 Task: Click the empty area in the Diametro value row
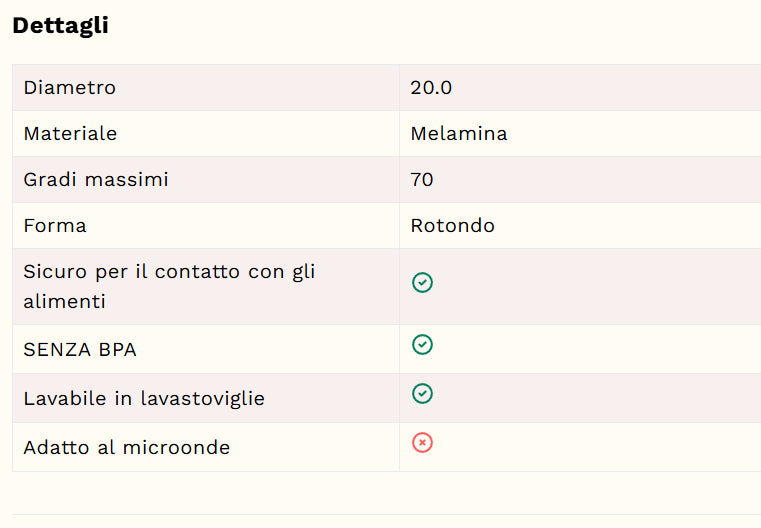(x=607, y=88)
